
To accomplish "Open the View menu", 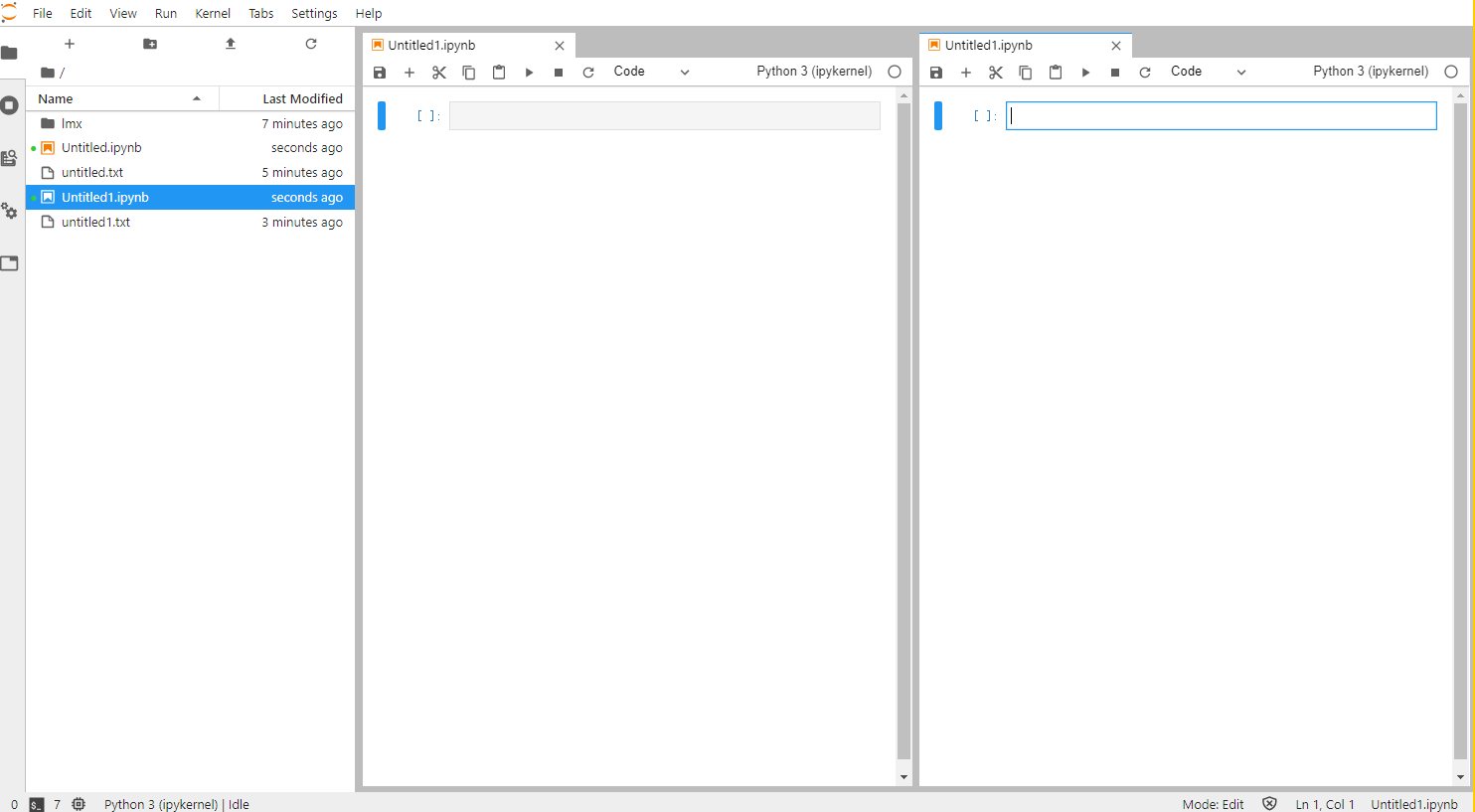I will click(123, 13).
